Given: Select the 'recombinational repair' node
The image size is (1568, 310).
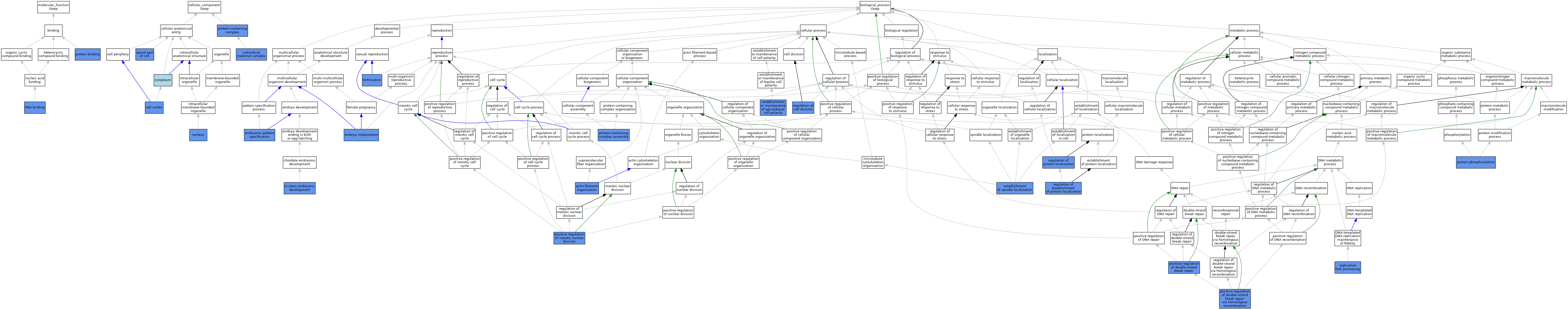Looking at the screenshot, I should coord(1226,213).
